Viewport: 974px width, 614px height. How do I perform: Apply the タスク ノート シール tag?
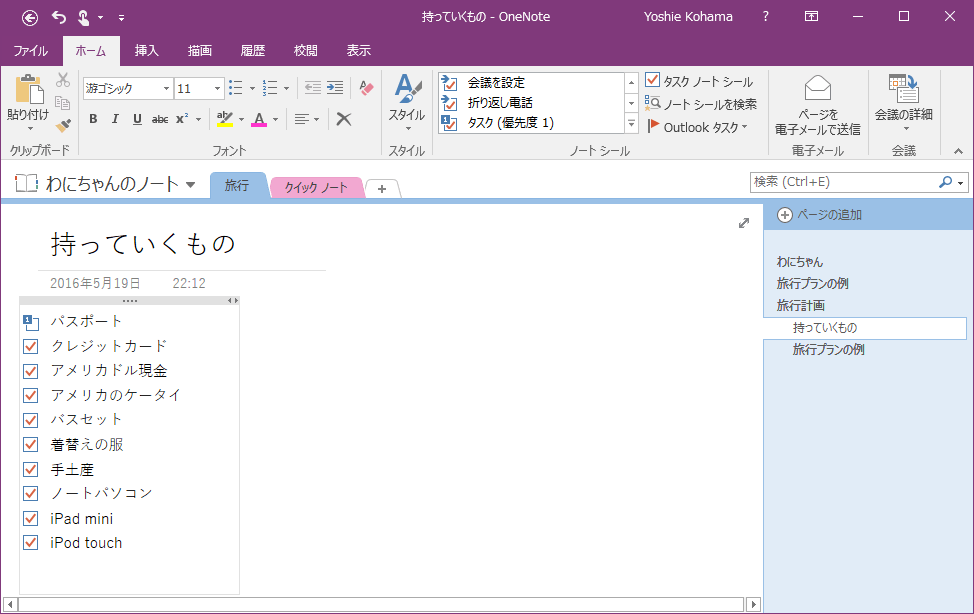(699, 81)
